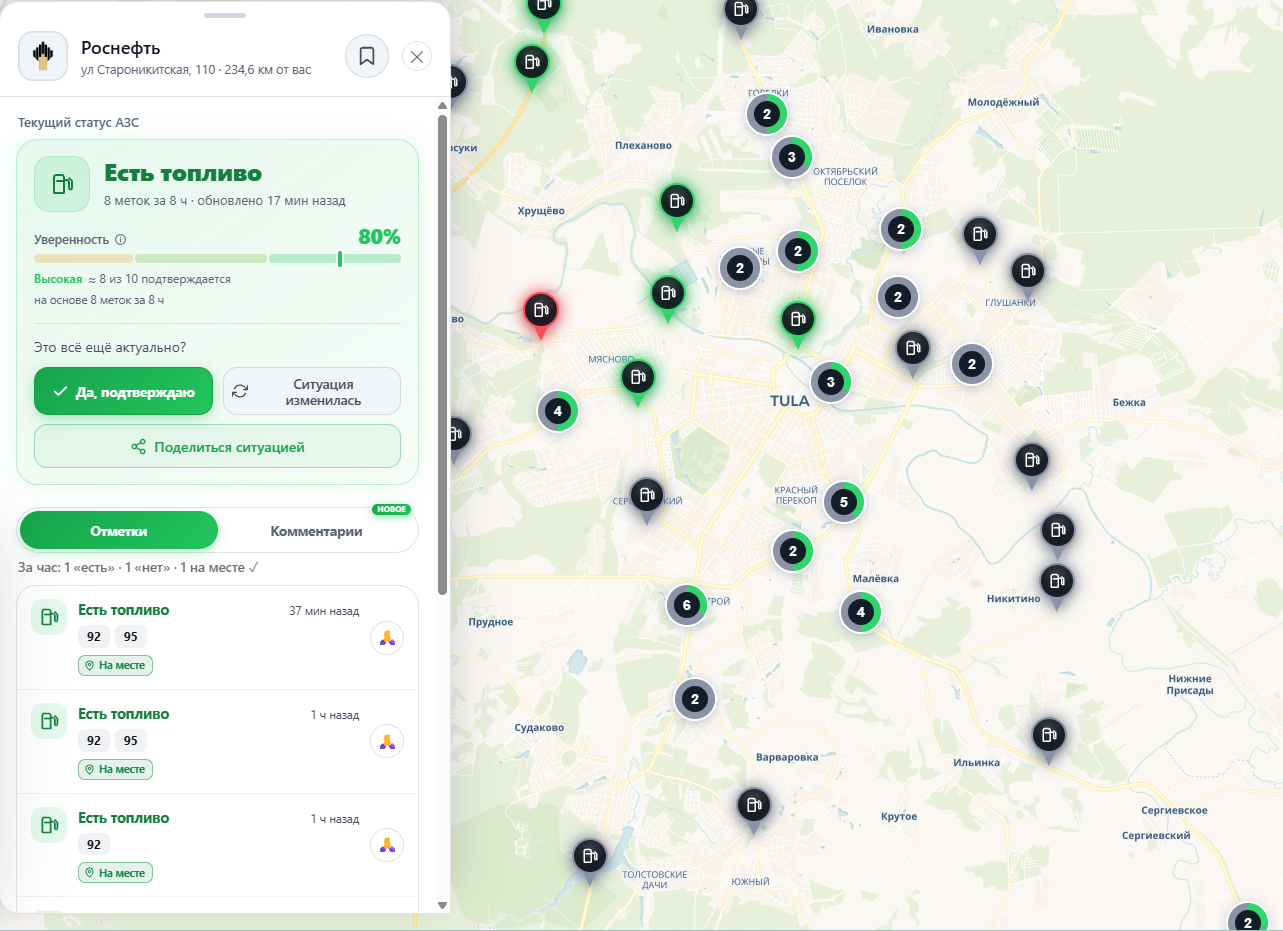Select the single green station marker north of TULA
This screenshot has height=931, width=1283.
tap(797, 322)
